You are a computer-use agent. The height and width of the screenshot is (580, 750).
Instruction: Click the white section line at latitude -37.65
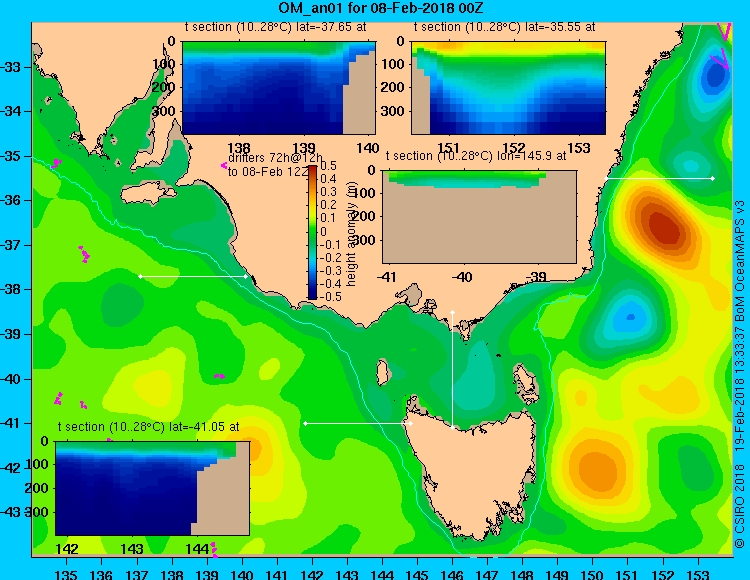click(x=193, y=276)
